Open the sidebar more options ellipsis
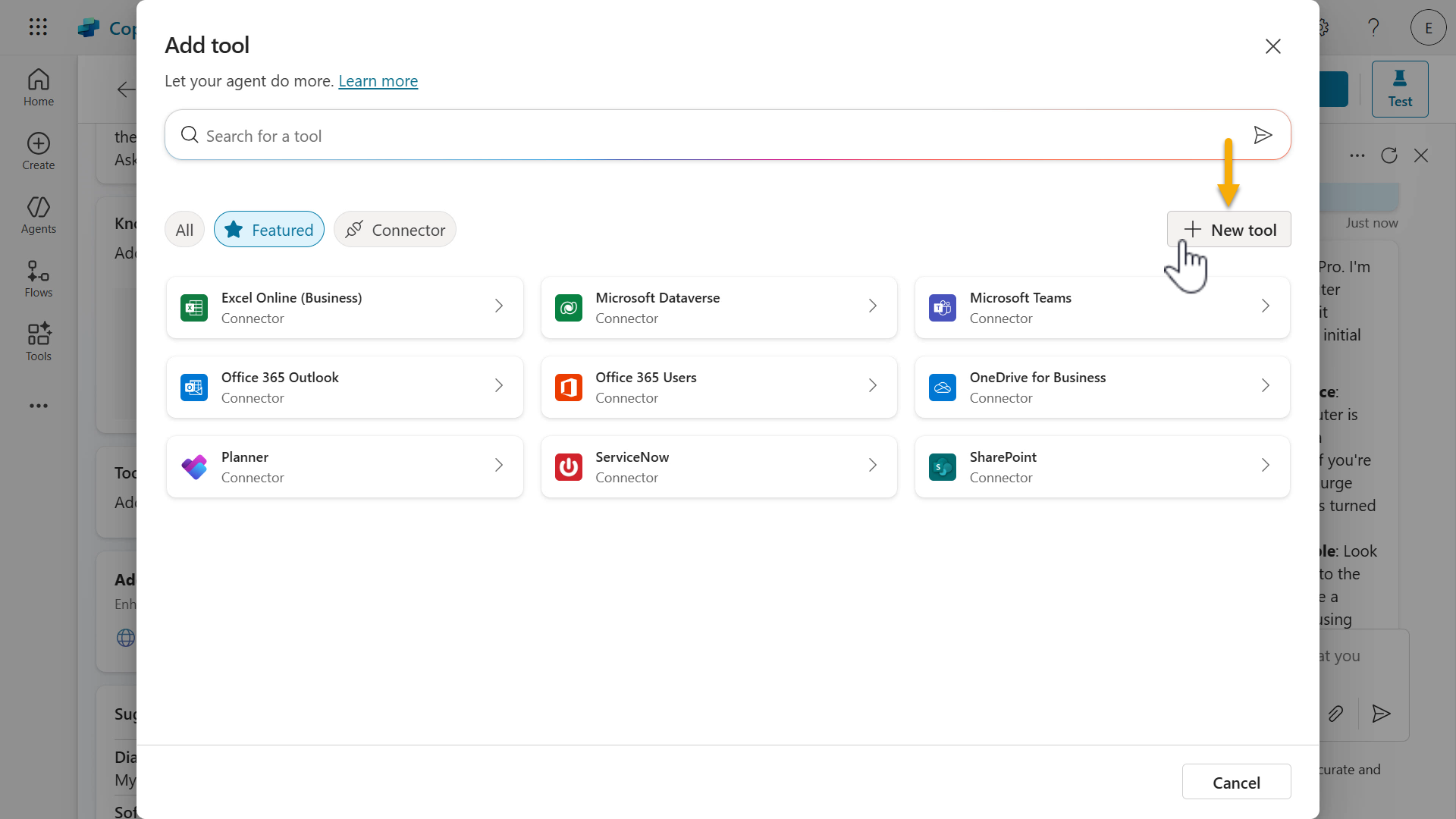Screen dimensions: 1456x819 tap(39, 406)
